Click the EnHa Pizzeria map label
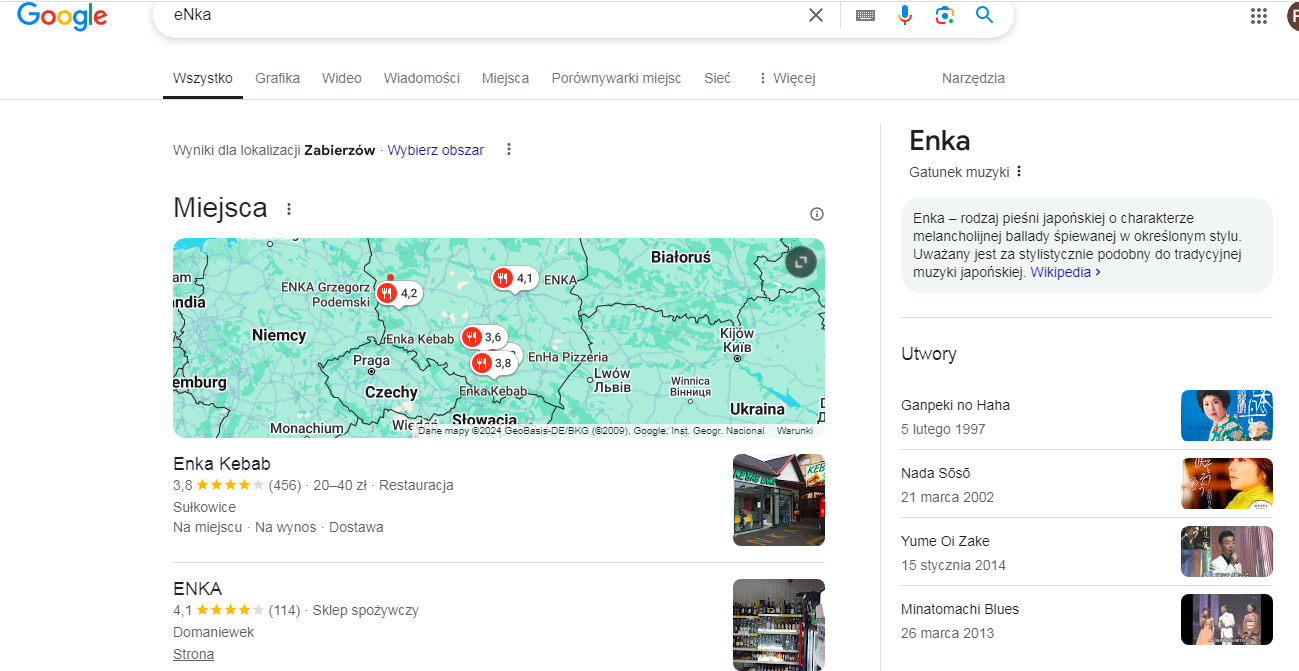The image size is (1299, 671). pos(567,357)
